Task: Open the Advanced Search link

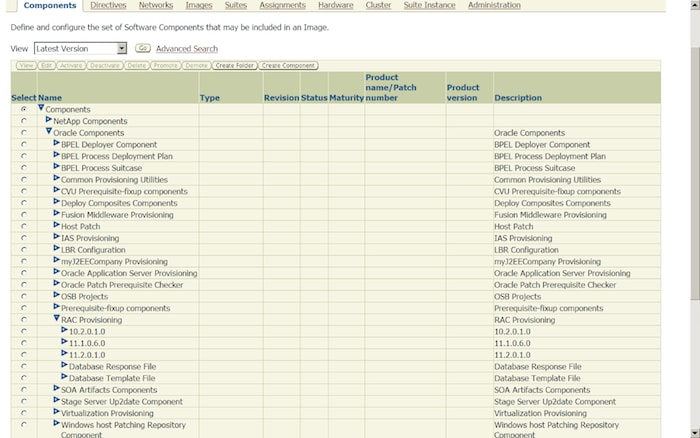Action: tap(187, 49)
